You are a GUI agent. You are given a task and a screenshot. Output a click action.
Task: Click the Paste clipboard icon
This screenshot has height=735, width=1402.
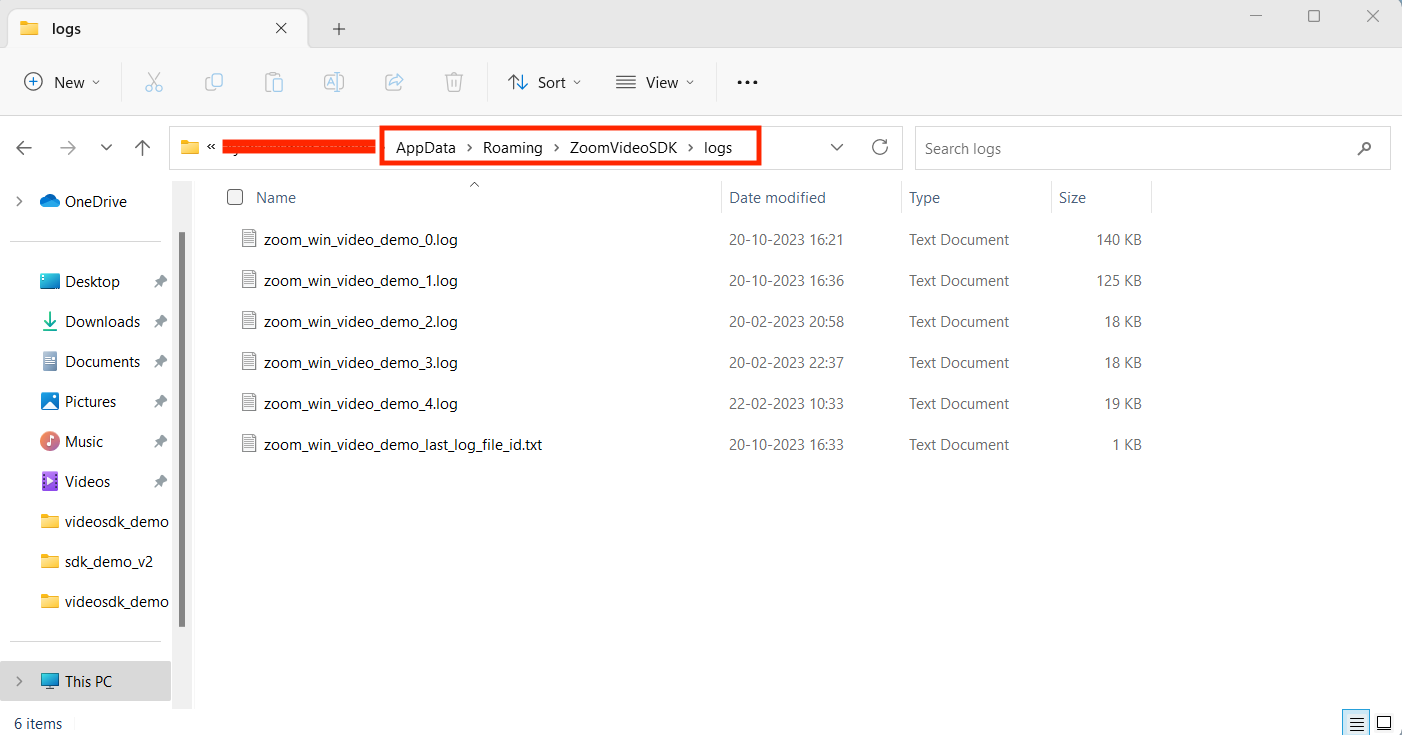[274, 82]
